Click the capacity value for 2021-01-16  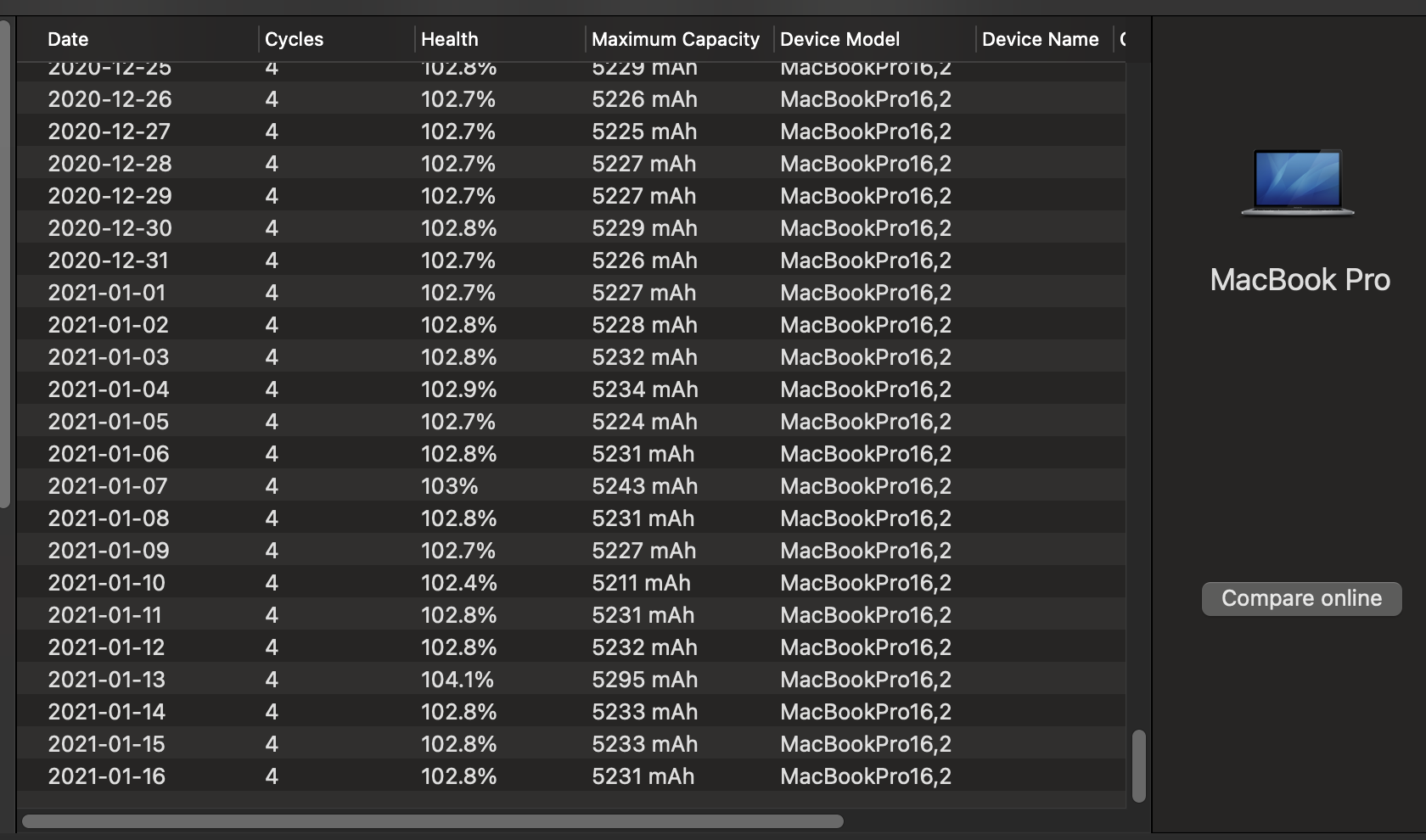coord(643,776)
